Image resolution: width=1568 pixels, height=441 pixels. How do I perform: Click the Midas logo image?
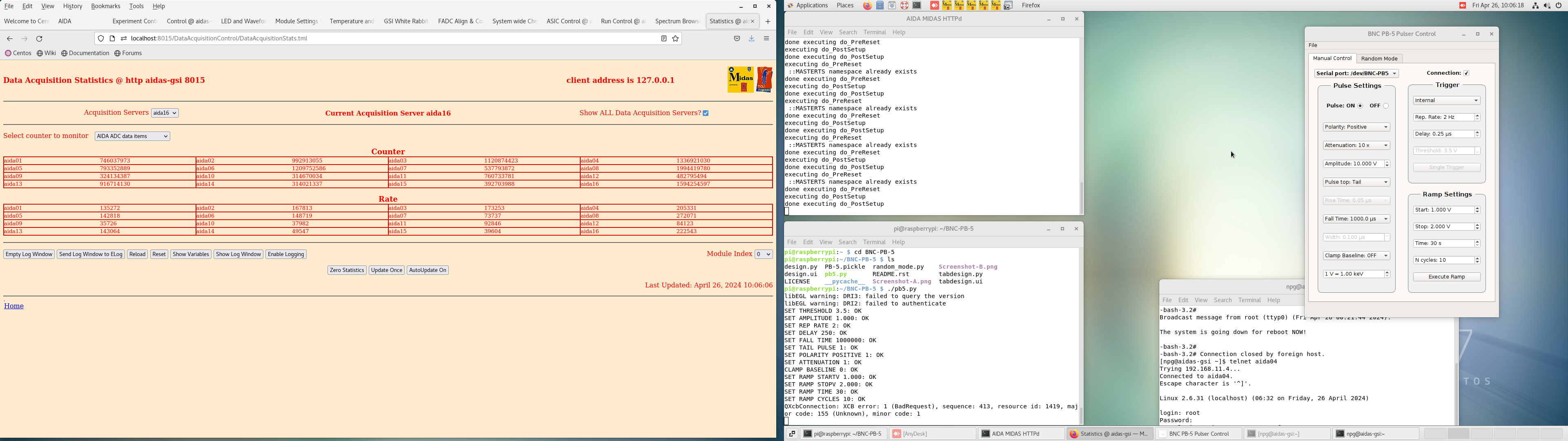(x=740, y=80)
